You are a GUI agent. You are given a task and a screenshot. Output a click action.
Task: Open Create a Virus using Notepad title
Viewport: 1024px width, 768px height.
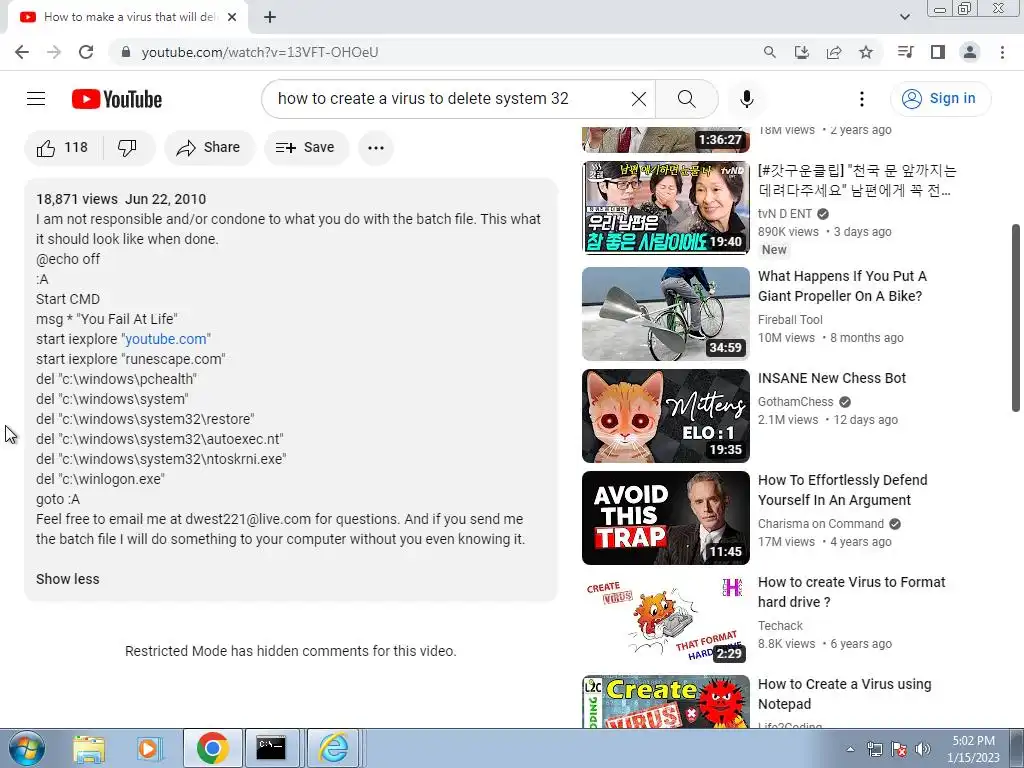pos(844,694)
